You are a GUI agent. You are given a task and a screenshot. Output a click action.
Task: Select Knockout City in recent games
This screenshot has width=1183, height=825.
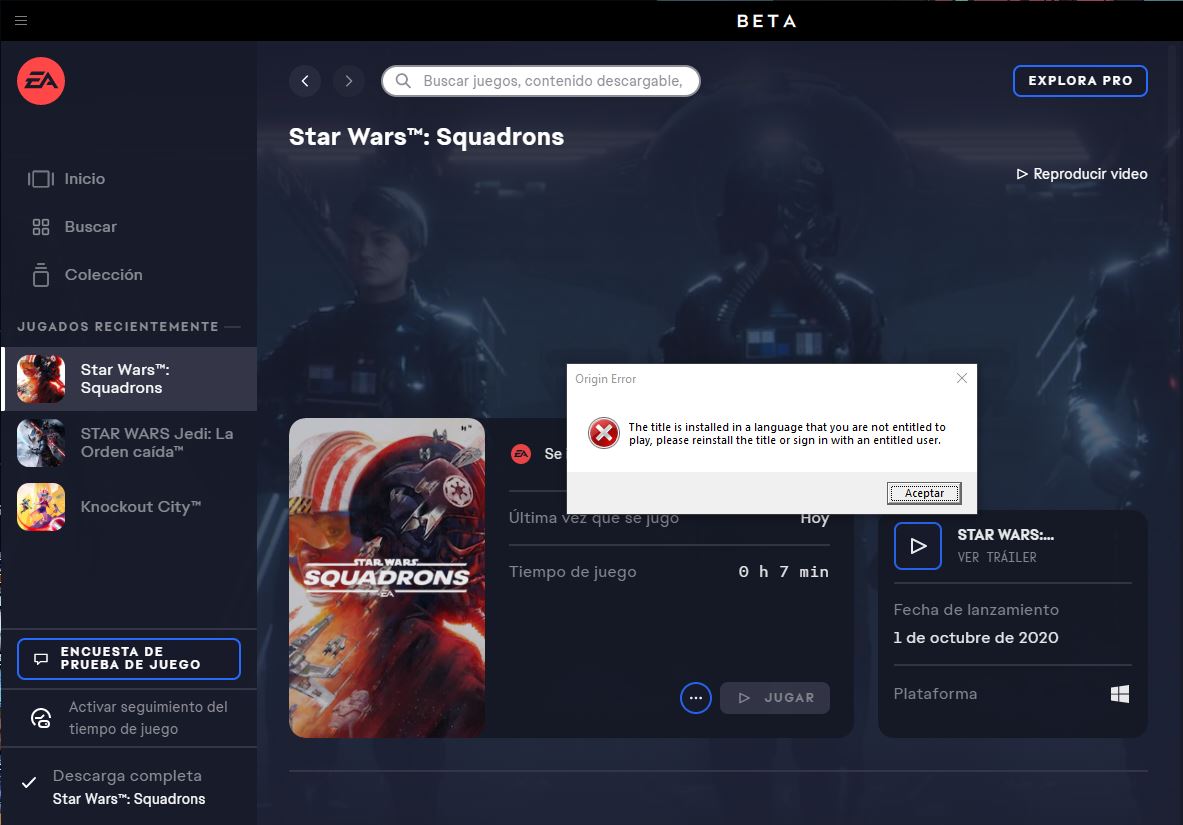coord(128,507)
